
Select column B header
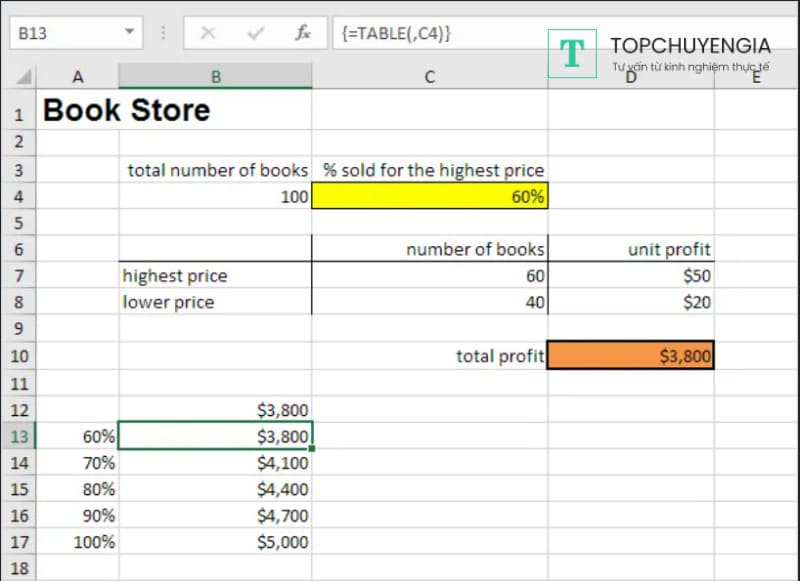(x=215, y=77)
